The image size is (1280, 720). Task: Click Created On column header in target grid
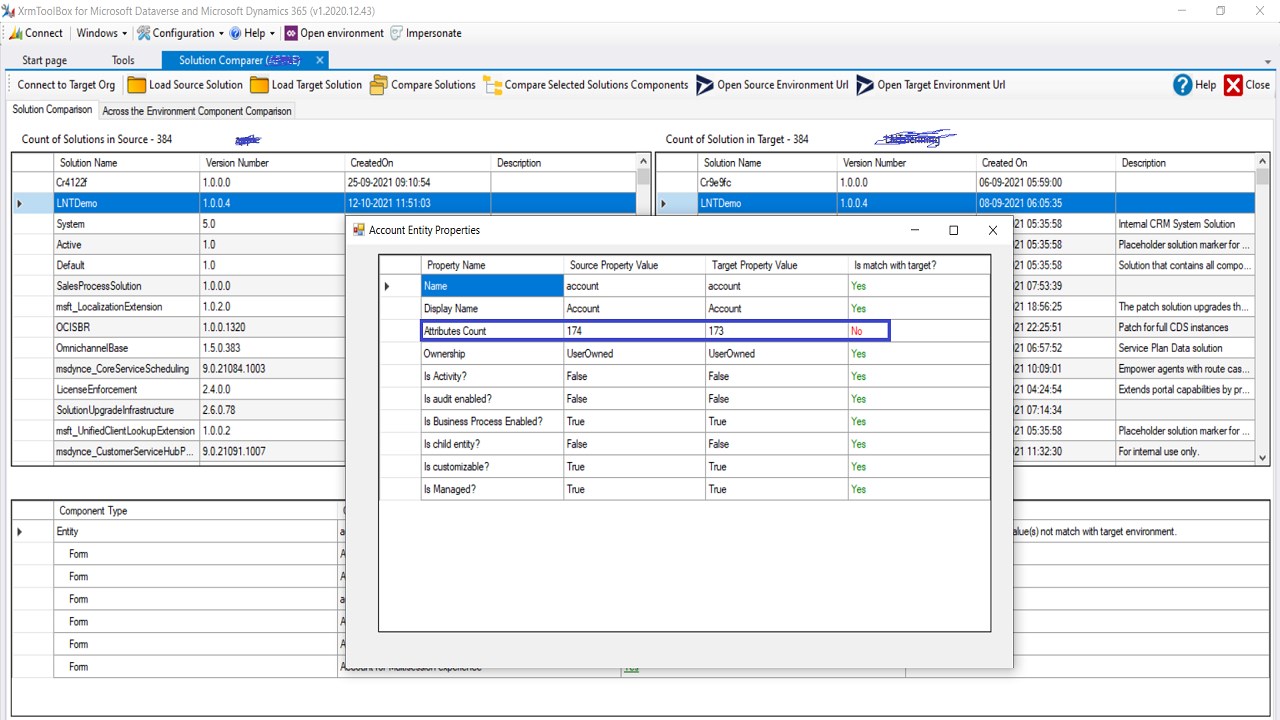(x=1046, y=162)
